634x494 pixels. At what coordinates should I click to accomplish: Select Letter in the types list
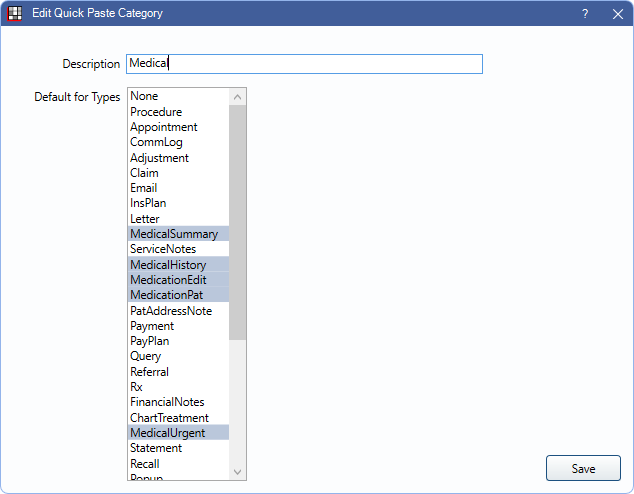[178, 219]
